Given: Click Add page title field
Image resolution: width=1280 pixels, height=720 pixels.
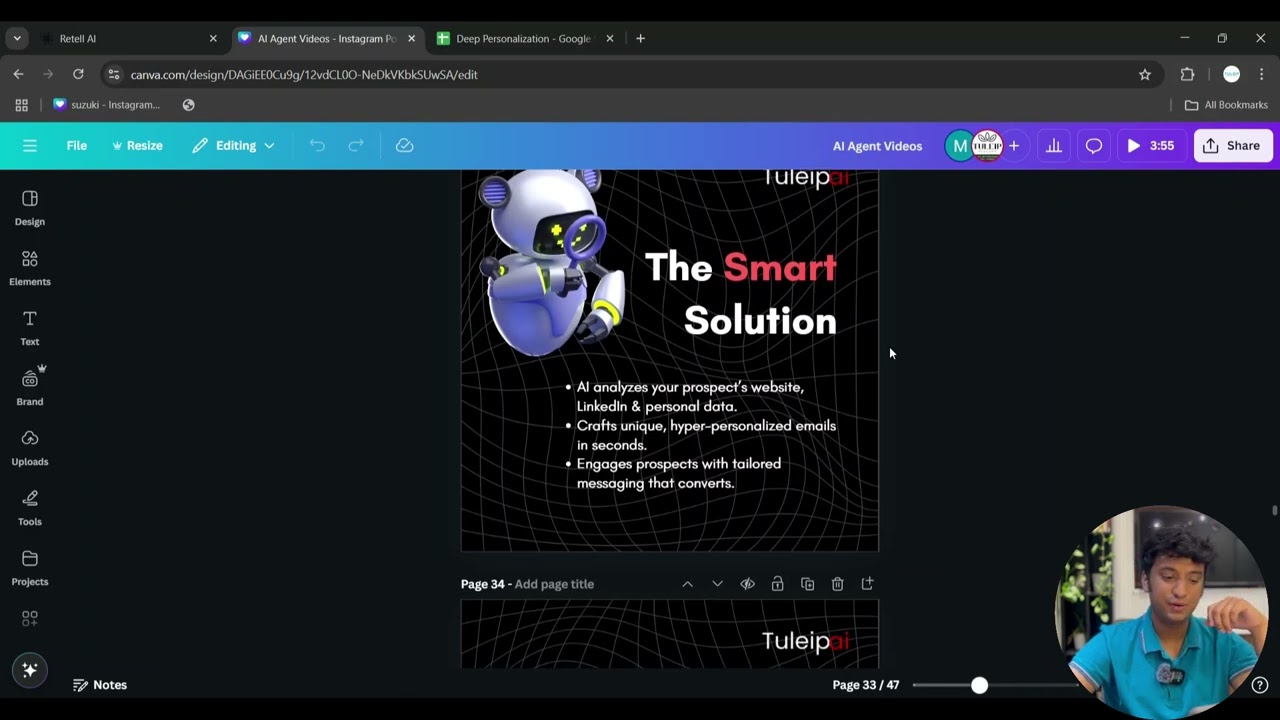Looking at the screenshot, I should tap(554, 584).
